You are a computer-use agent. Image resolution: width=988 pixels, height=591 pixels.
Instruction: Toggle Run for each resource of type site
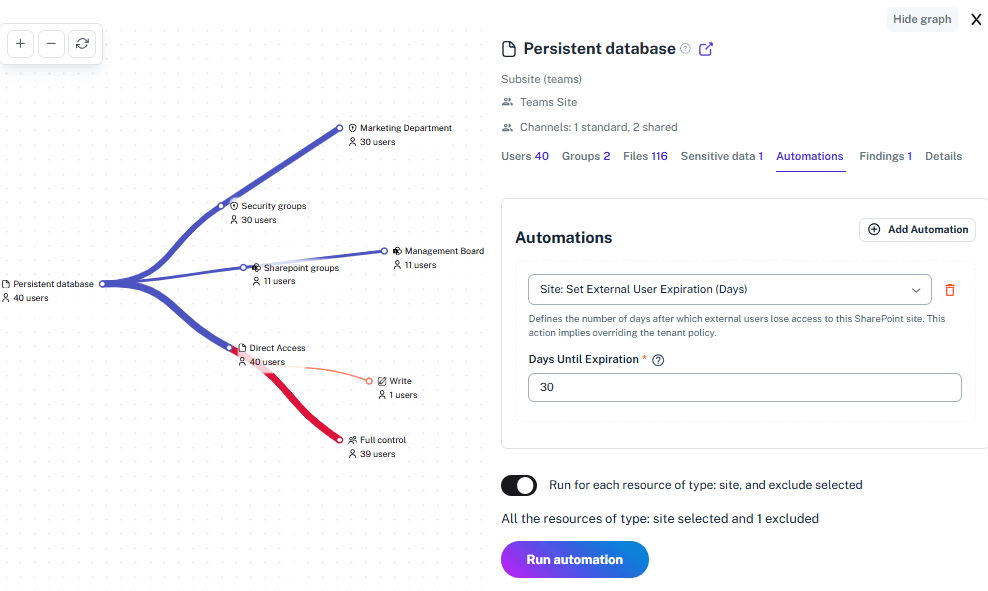coord(518,485)
